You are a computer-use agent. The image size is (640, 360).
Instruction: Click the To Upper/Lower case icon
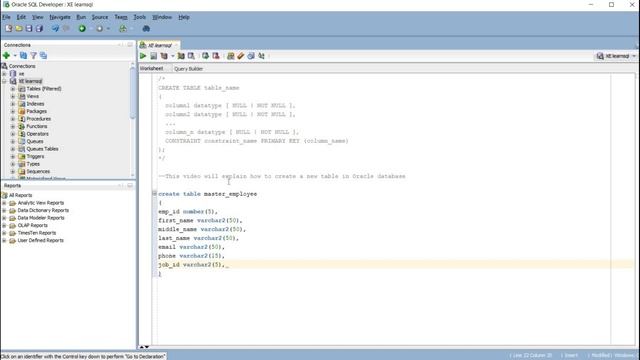click(262, 56)
